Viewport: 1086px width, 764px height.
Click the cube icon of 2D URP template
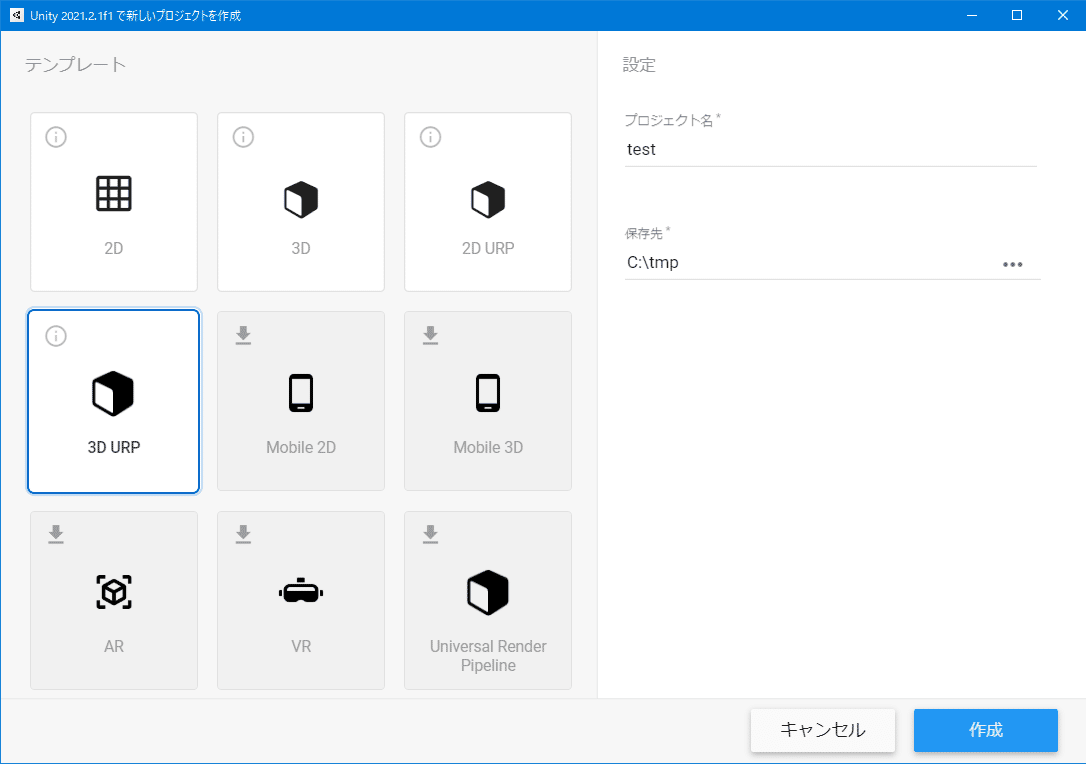click(488, 199)
